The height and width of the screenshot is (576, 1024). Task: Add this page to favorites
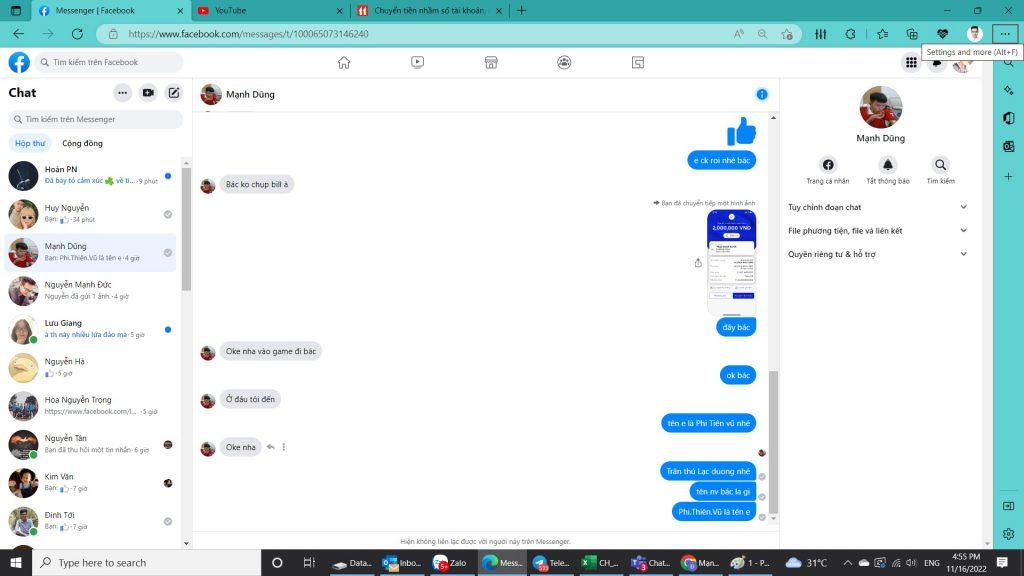pos(787,34)
